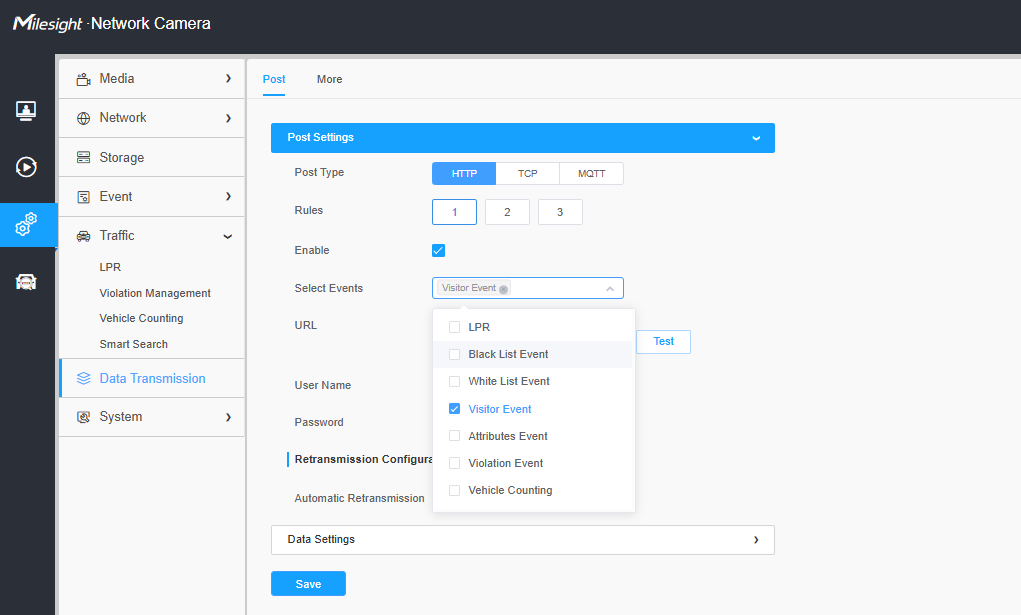Open the live view monitor icon
1021x615 pixels.
pyautogui.click(x=26, y=111)
